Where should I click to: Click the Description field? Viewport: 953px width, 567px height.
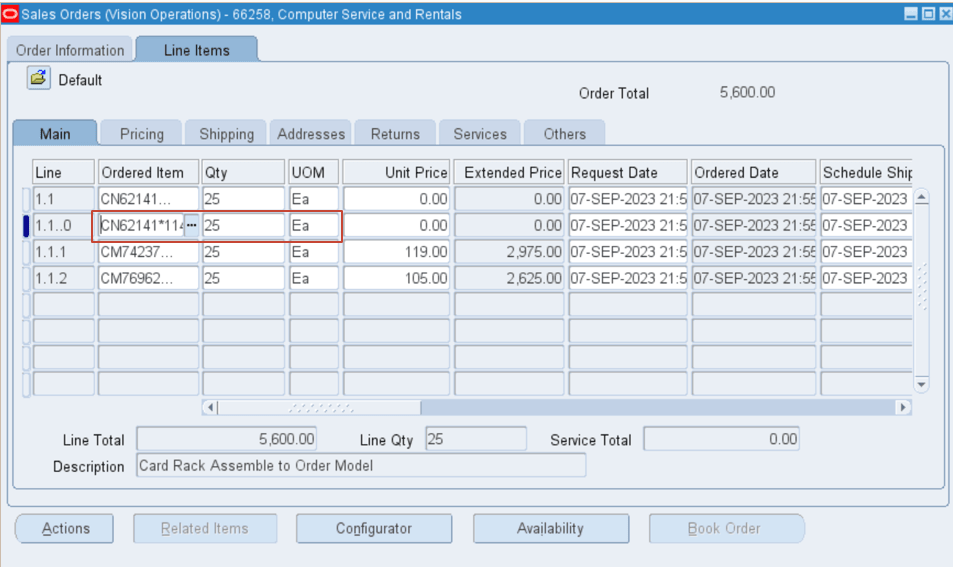(x=361, y=466)
